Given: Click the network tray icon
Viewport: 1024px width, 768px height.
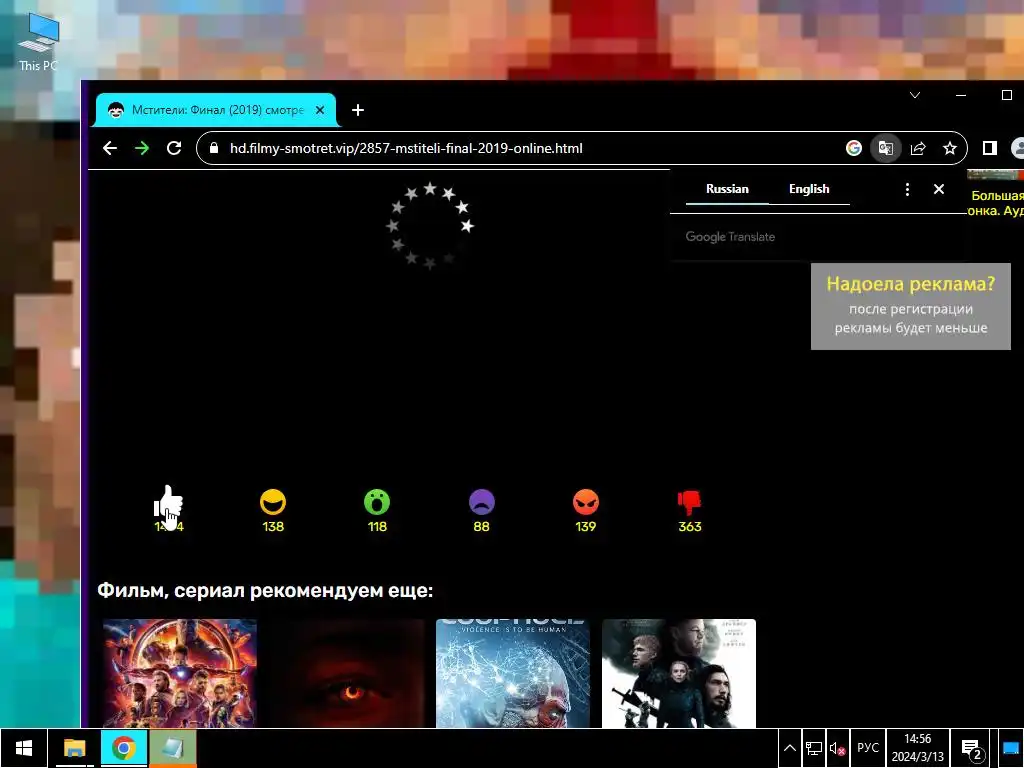Looking at the screenshot, I should 814,748.
